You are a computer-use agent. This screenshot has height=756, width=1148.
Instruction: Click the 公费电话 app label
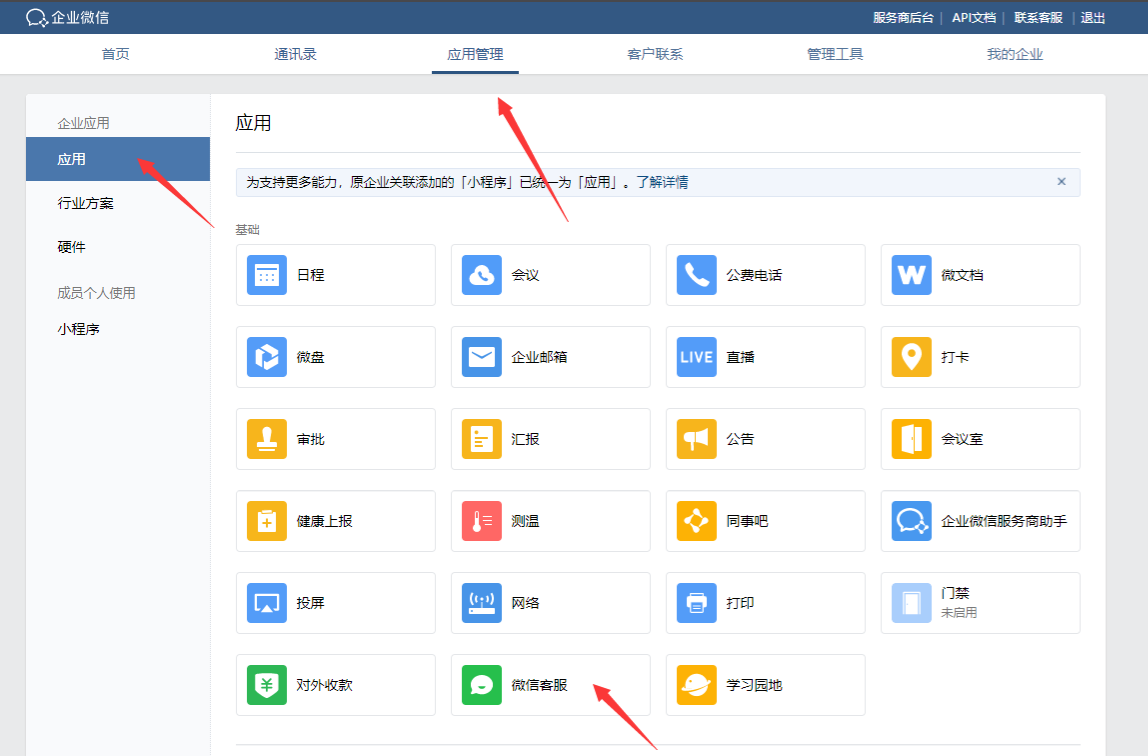point(754,275)
